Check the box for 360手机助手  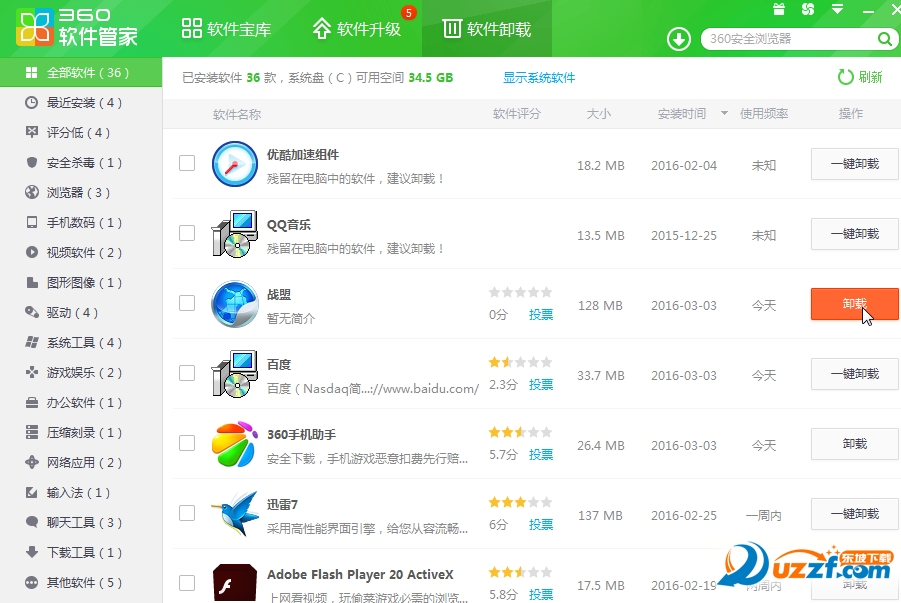click(x=187, y=443)
